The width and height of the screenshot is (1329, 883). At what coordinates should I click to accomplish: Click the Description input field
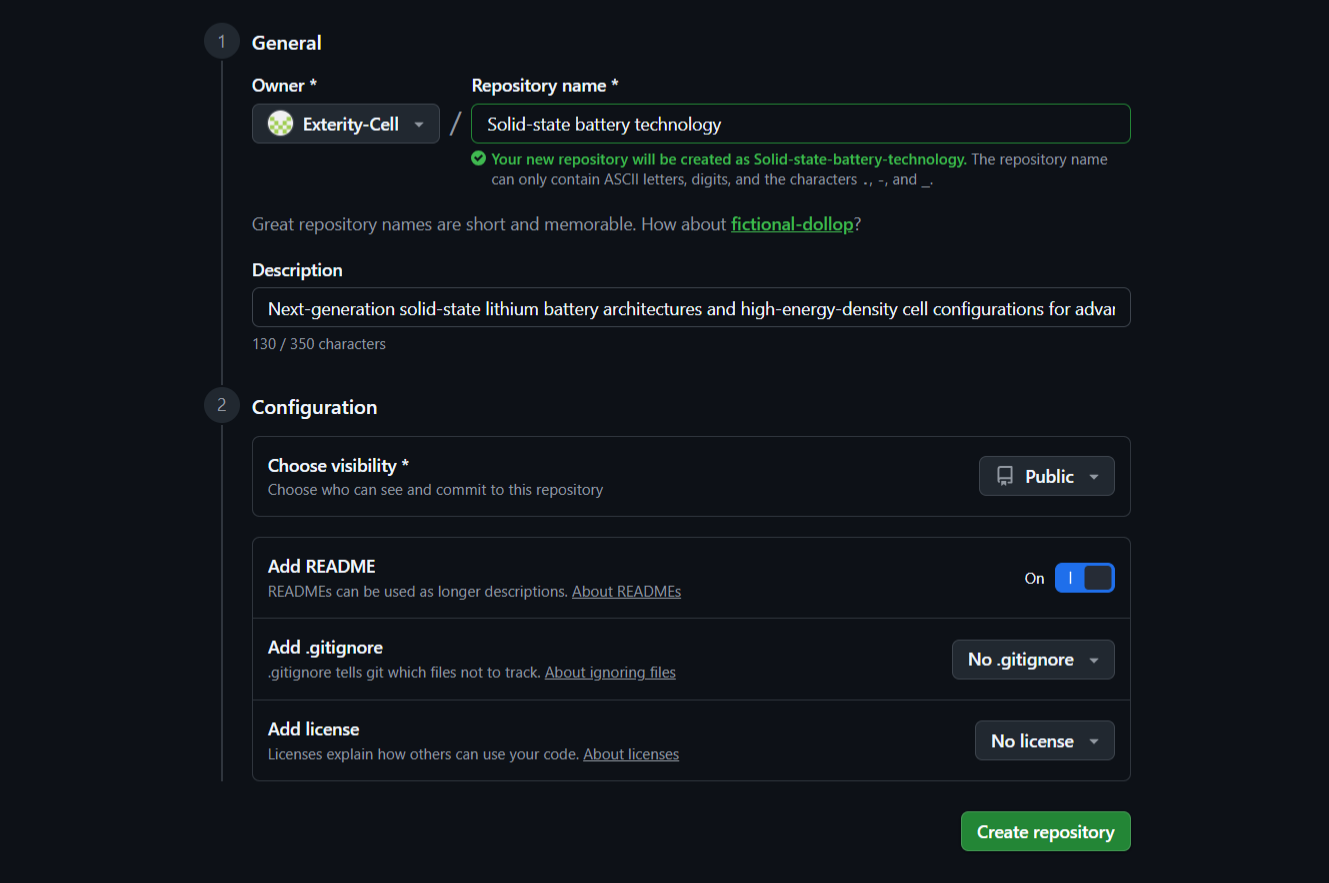[691, 309]
